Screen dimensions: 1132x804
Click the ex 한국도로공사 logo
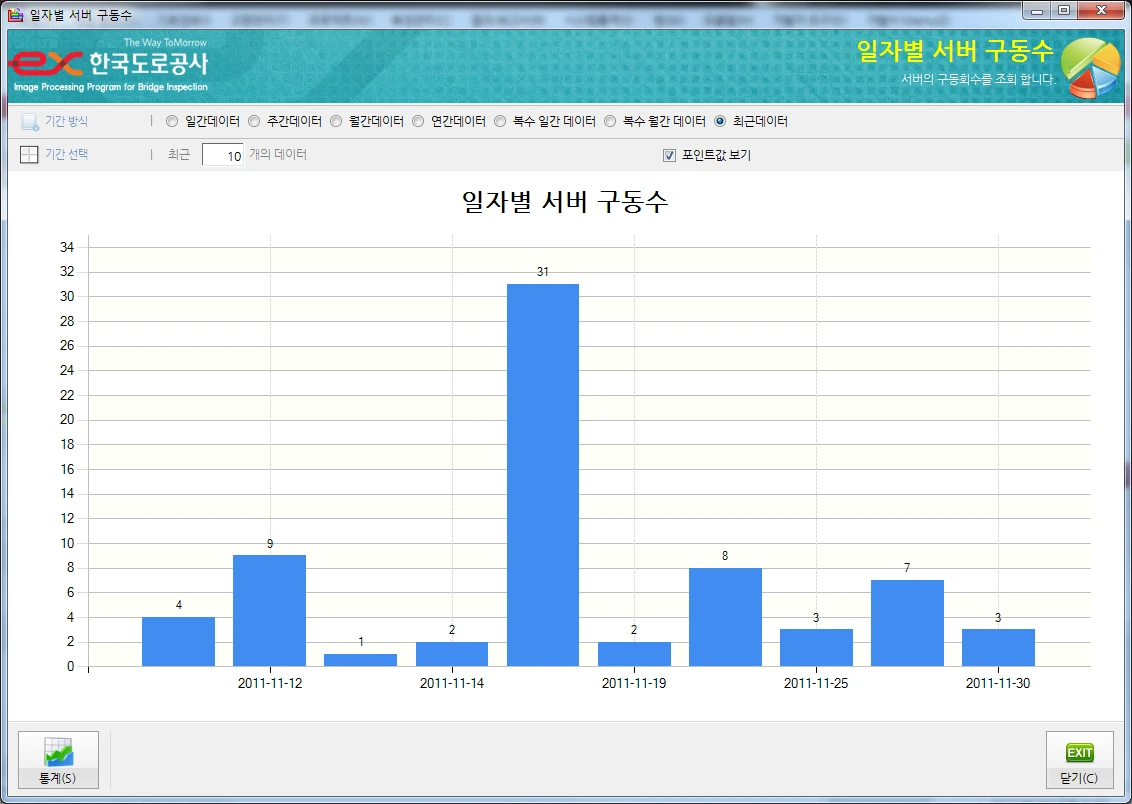[110, 64]
